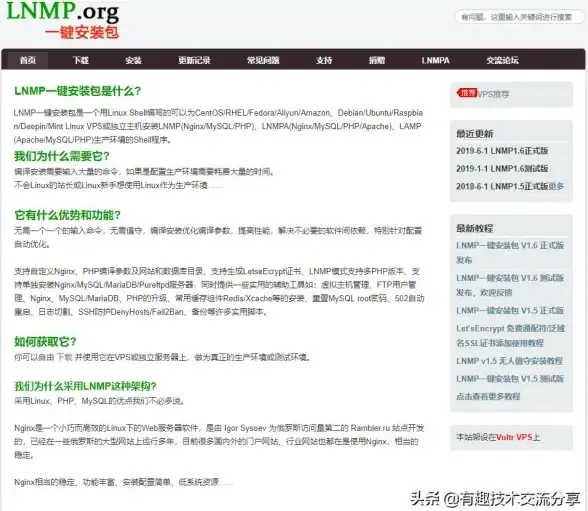Click heading 它有什么优势和功能?
Viewport: 588px width, 511px height.
67,215
